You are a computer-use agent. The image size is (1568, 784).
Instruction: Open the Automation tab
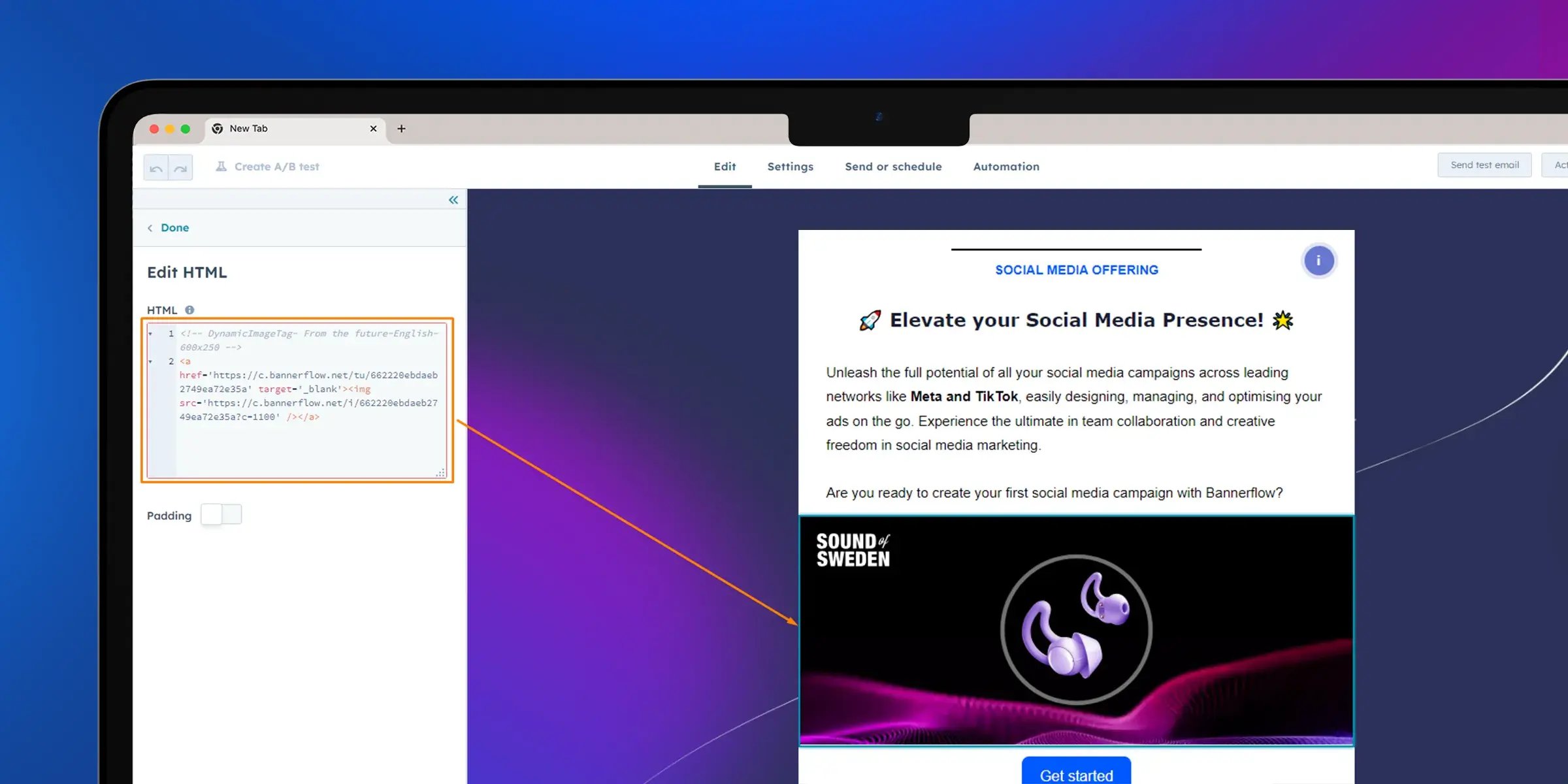click(1006, 167)
